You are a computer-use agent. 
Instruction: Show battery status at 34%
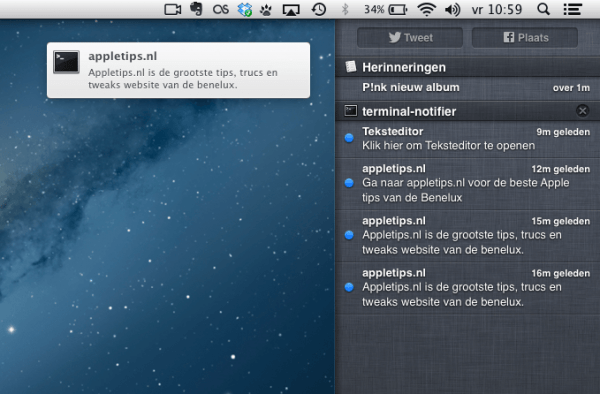385,9
